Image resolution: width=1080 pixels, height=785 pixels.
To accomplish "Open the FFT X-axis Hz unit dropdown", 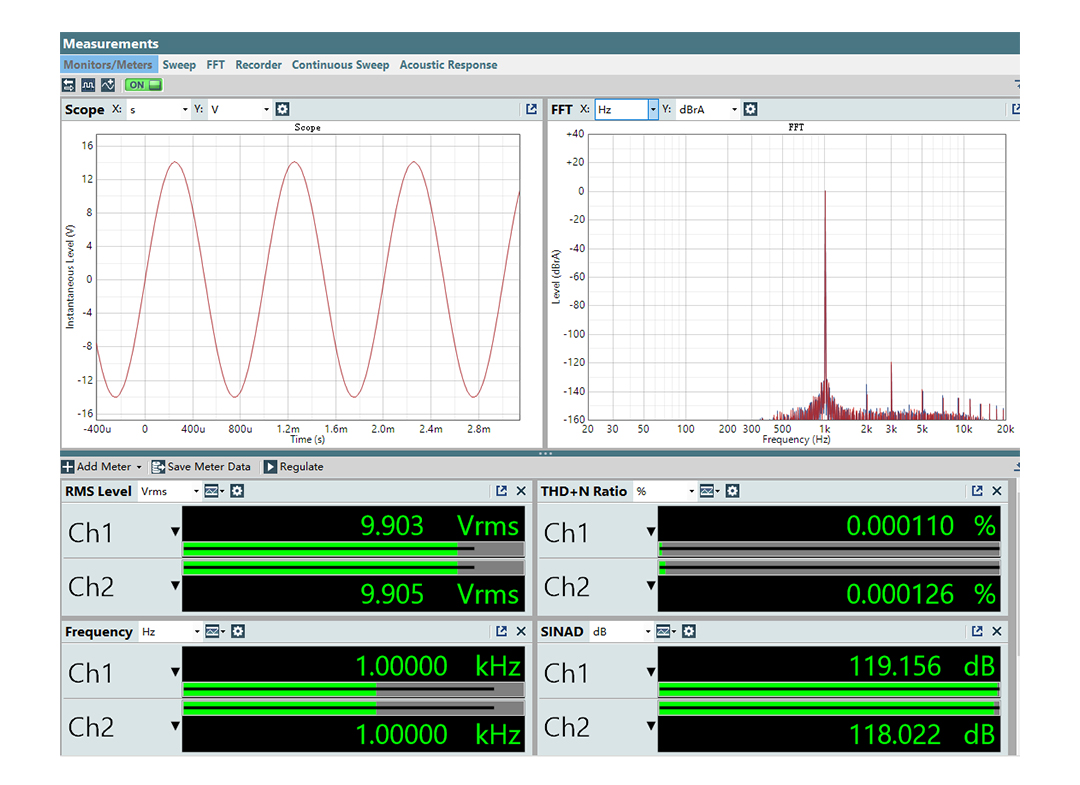I will (653, 109).
